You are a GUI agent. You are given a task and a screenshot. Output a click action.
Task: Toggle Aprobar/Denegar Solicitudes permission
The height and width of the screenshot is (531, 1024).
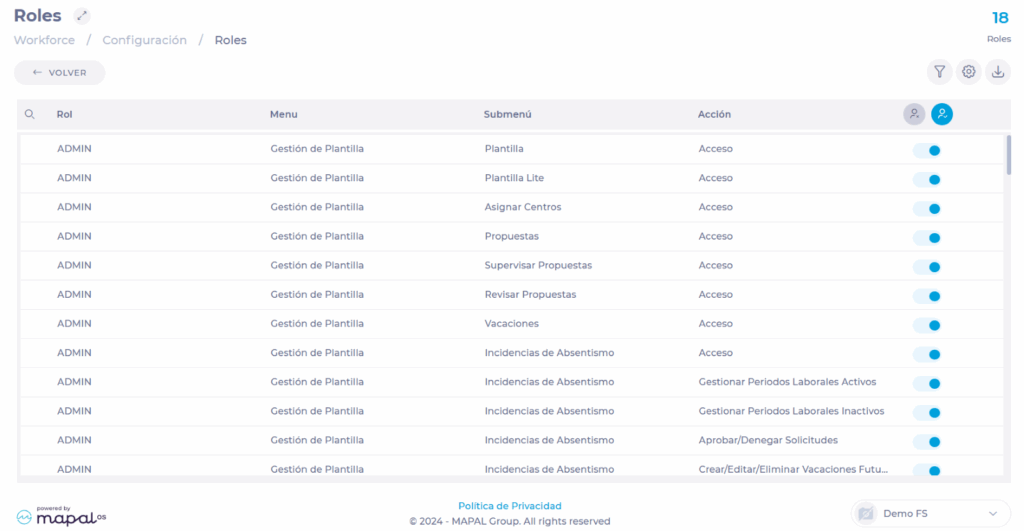[927, 441]
